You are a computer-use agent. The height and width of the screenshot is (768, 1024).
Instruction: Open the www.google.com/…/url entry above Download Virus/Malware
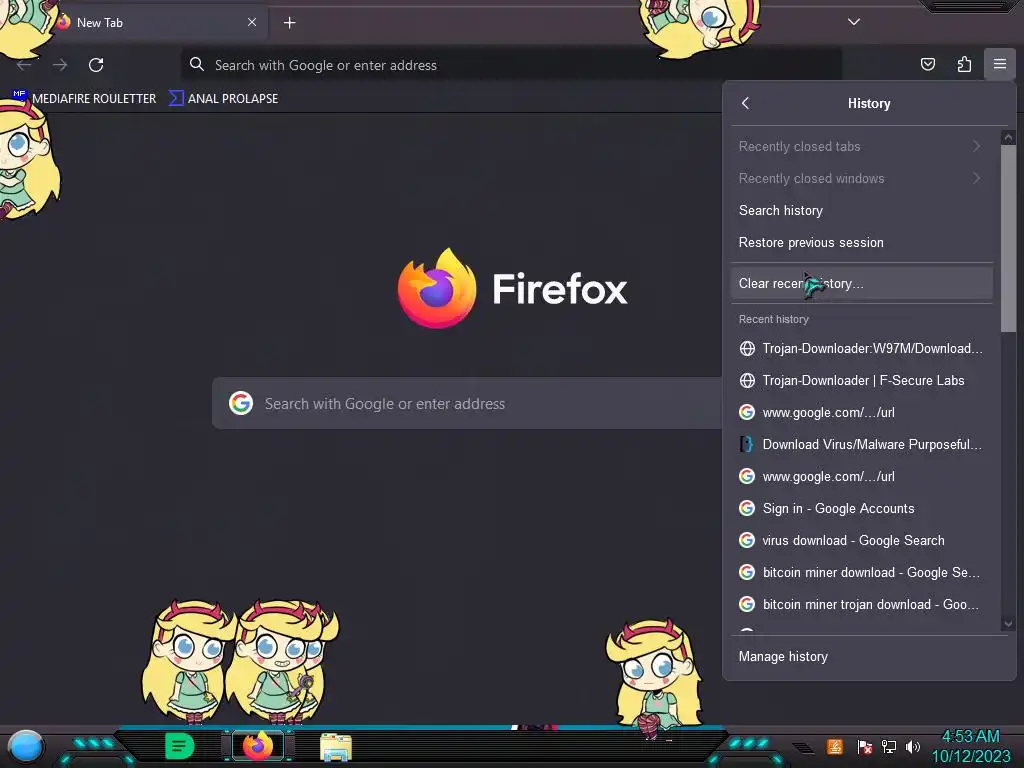point(861,412)
